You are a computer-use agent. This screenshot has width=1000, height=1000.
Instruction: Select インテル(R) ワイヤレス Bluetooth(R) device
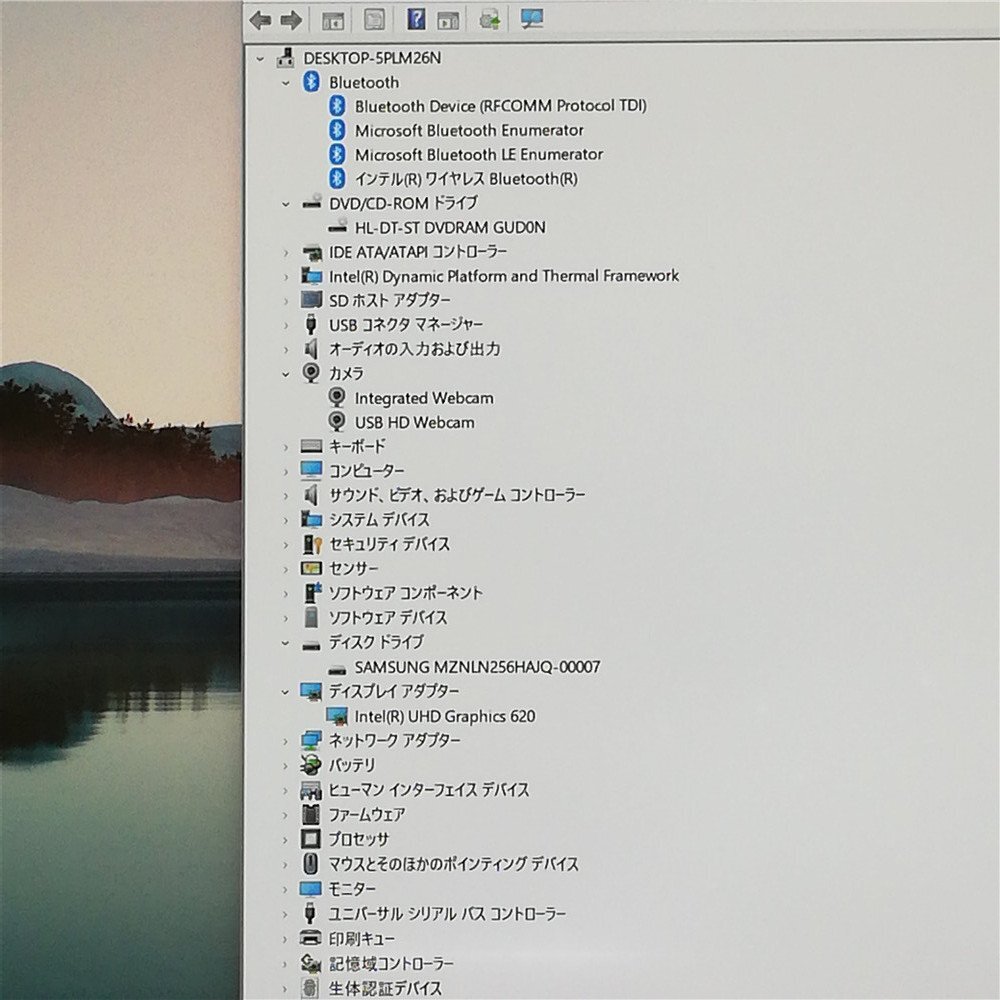[x=466, y=179]
